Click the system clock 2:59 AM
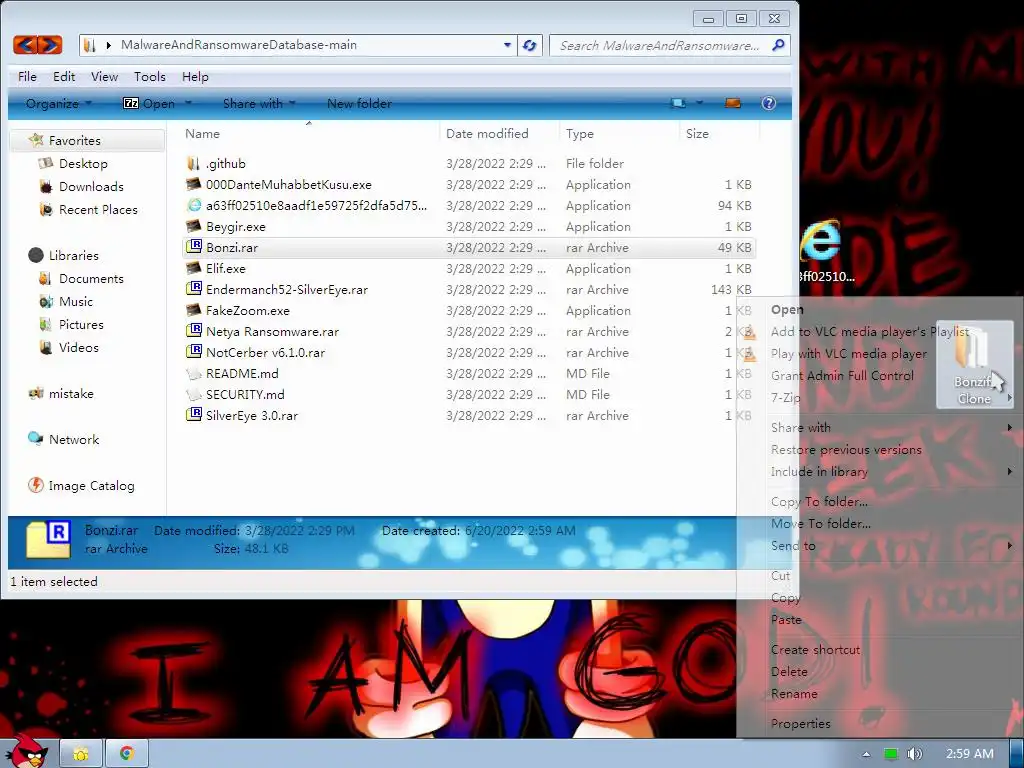 pyautogui.click(x=970, y=754)
